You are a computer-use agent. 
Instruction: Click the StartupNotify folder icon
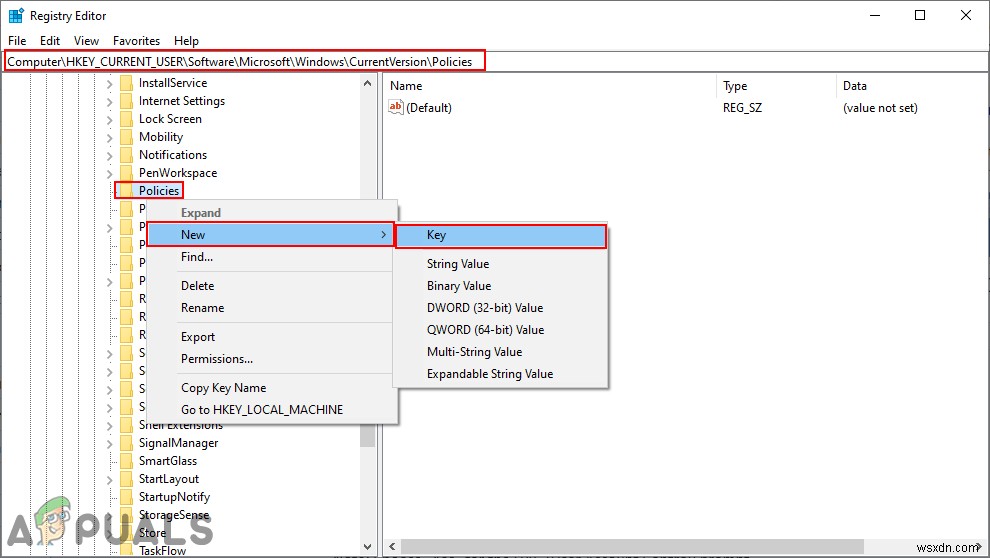pyautogui.click(x=126, y=497)
